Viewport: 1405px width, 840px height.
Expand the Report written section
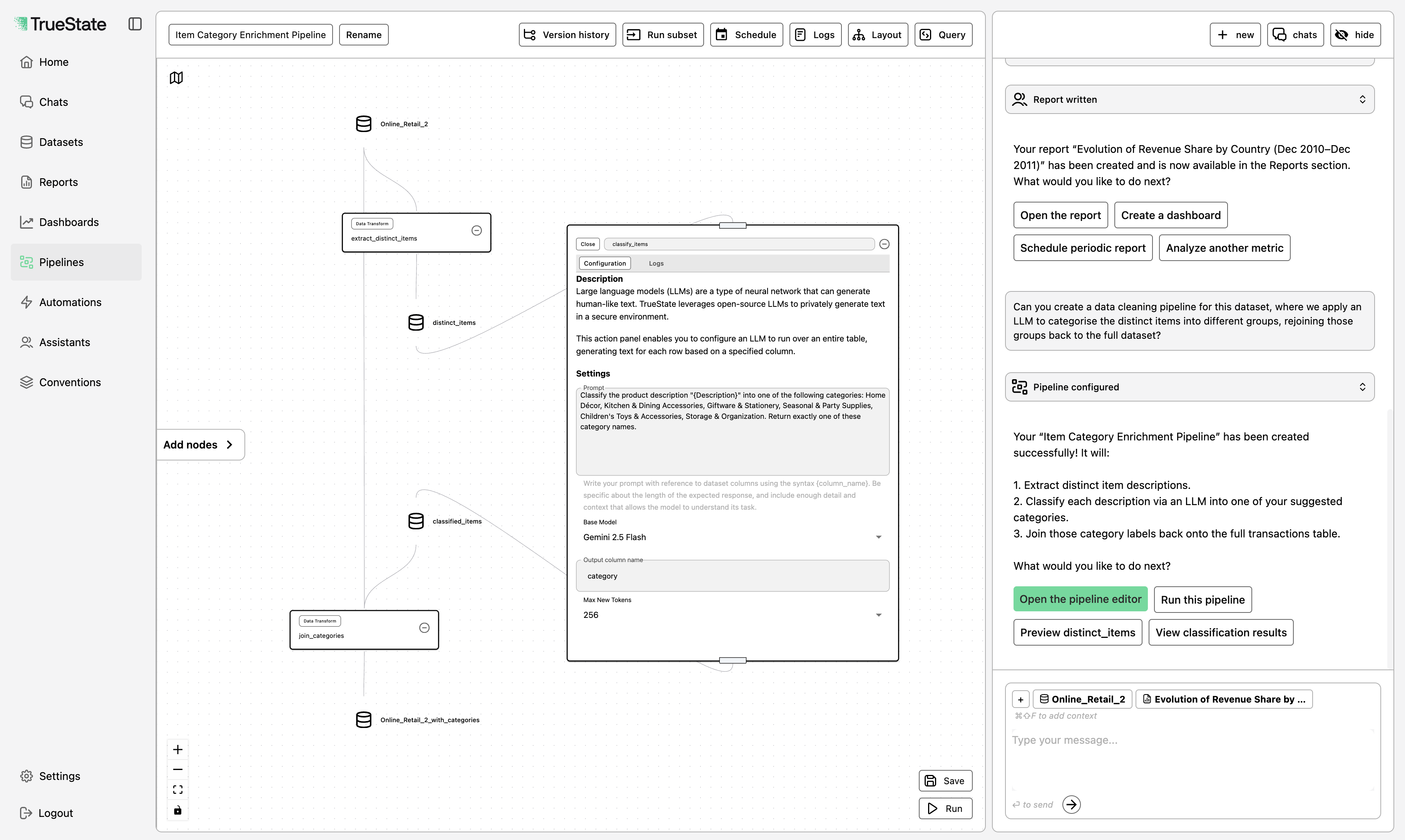(1189, 100)
